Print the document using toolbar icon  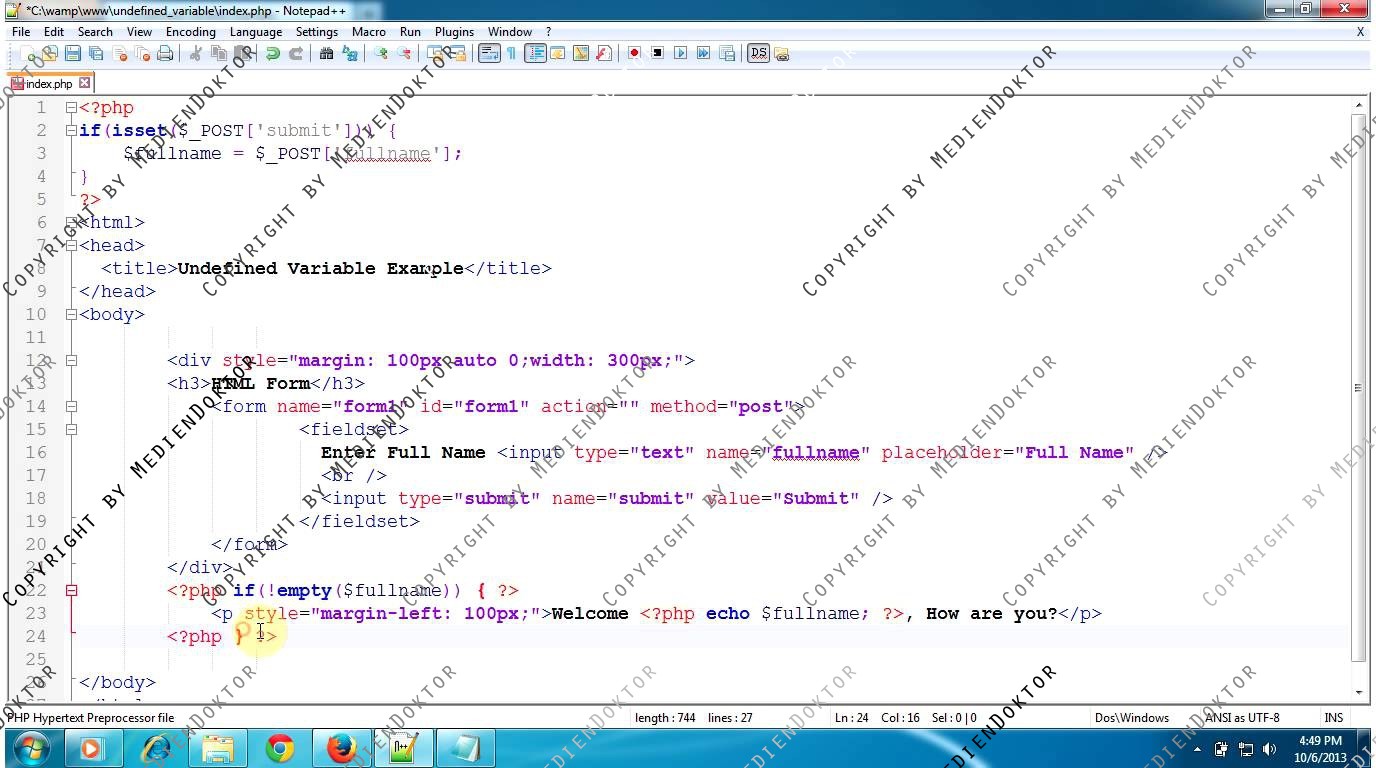click(x=165, y=53)
